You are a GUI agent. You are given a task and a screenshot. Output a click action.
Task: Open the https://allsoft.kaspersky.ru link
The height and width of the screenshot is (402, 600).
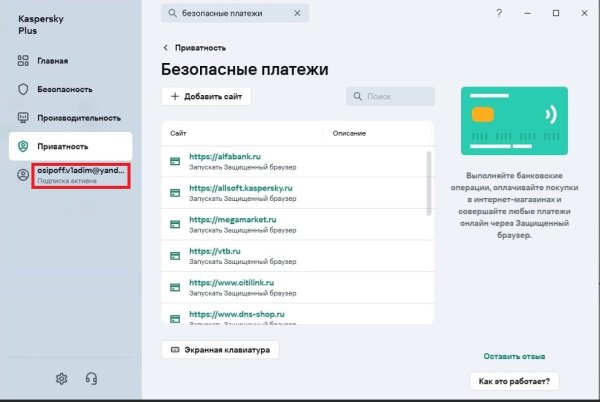[x=241, y=188]
